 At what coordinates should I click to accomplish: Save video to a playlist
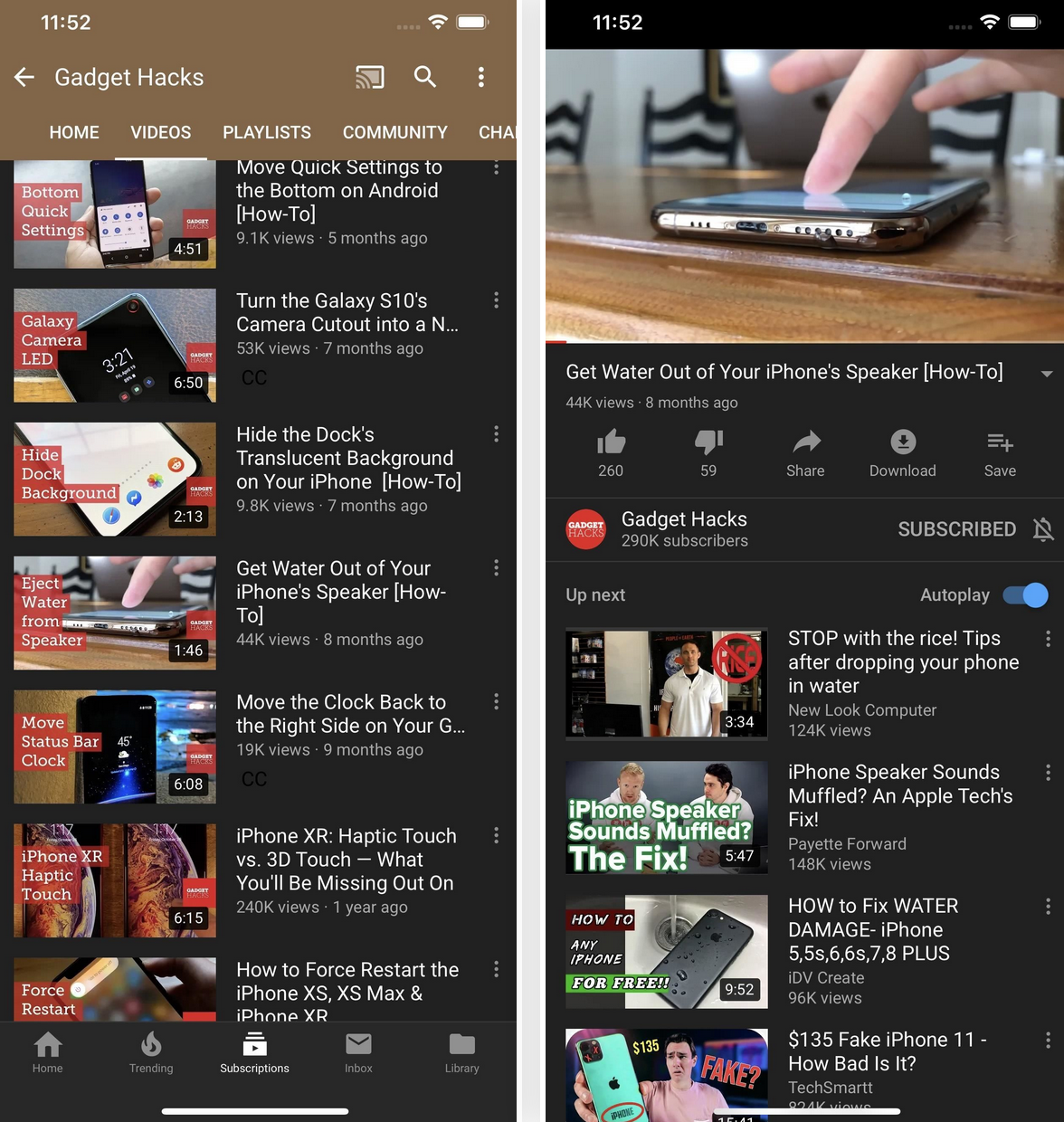[x=1000, y=442]
